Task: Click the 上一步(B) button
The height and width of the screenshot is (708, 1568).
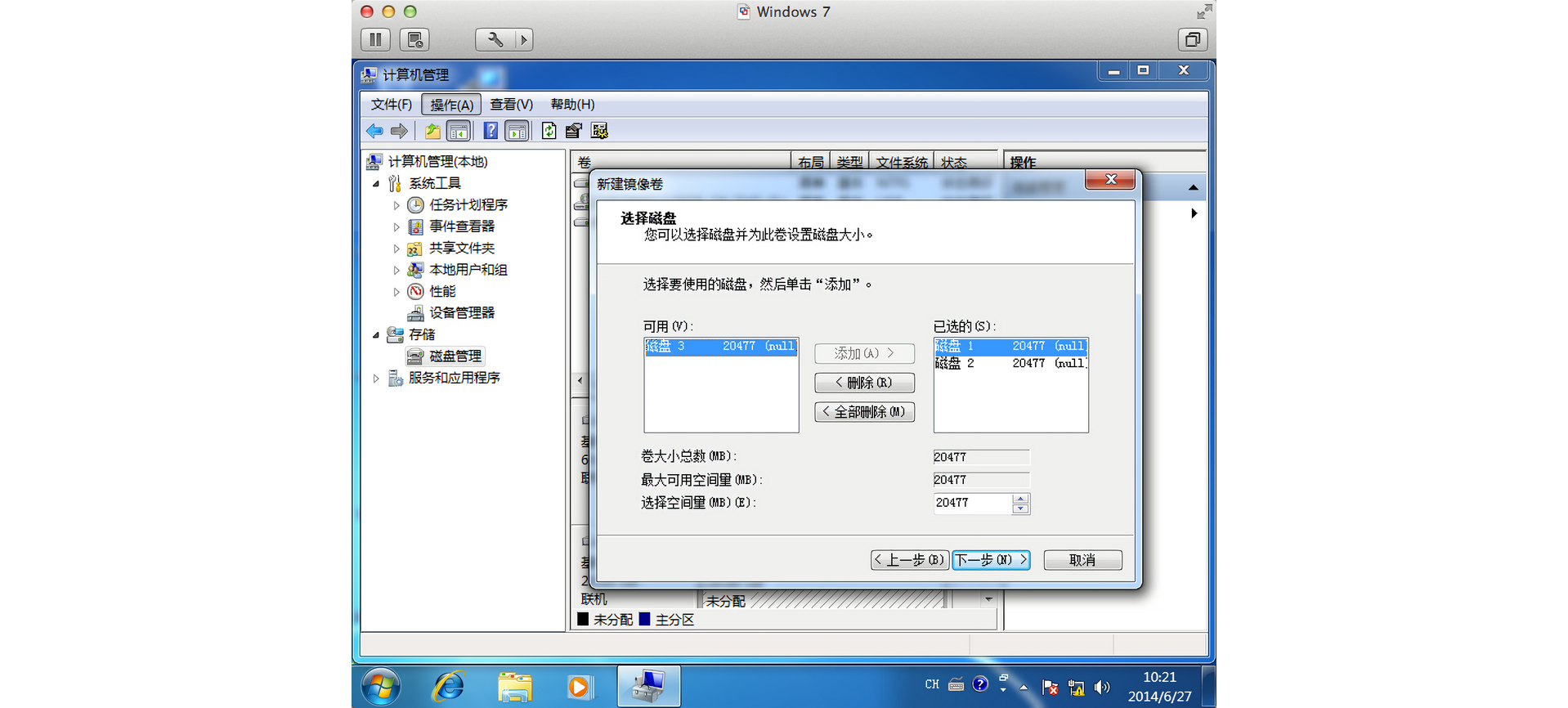Action: [909, 560]
